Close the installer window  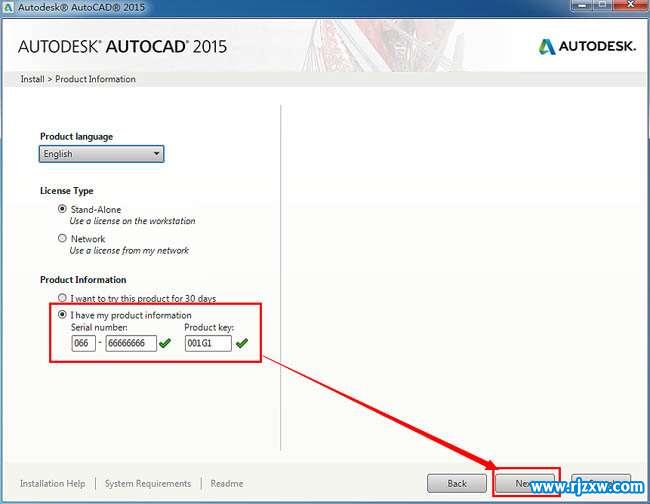(631, 5)
